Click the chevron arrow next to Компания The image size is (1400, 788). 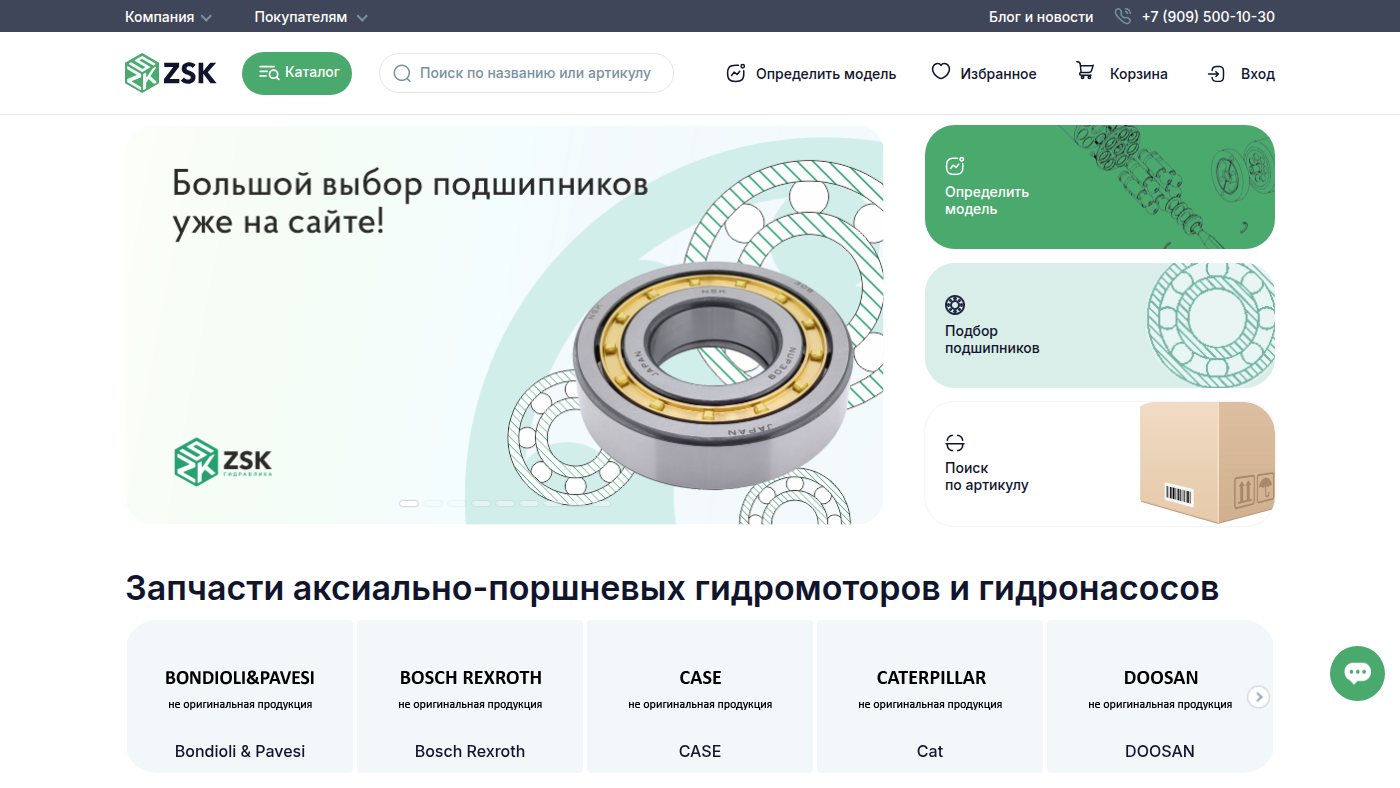point(206,18)
